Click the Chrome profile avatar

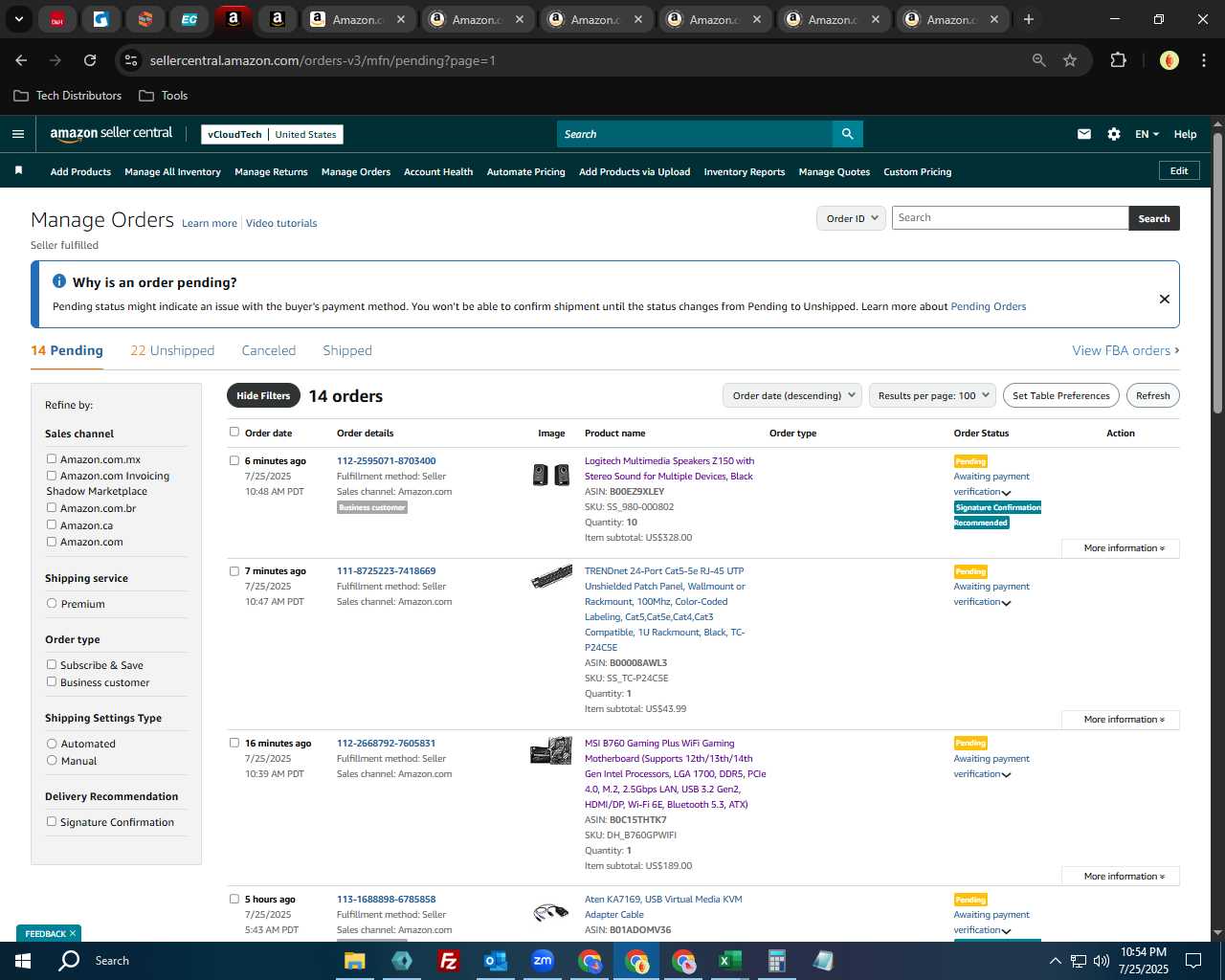click(x=1169, y=60)
